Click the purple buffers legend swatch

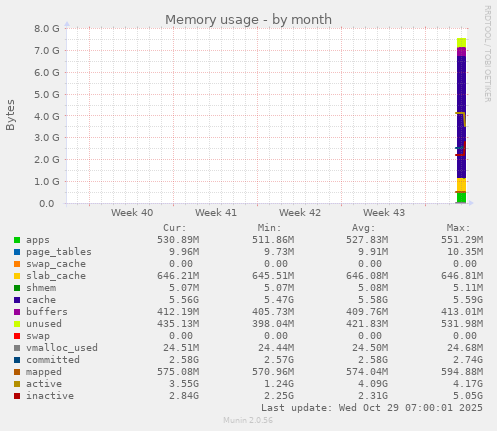tap(17, 312)
